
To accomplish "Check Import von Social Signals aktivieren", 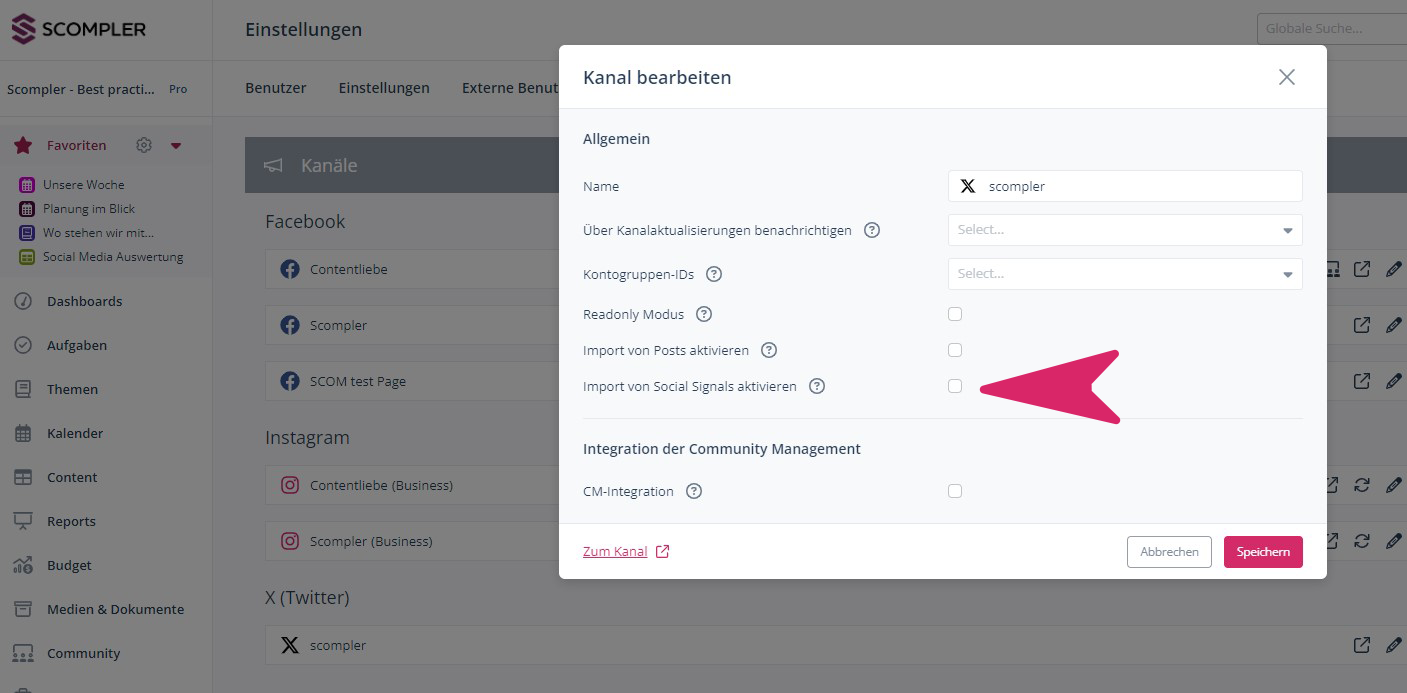I will pyautogui.click(x=955, y=386).
